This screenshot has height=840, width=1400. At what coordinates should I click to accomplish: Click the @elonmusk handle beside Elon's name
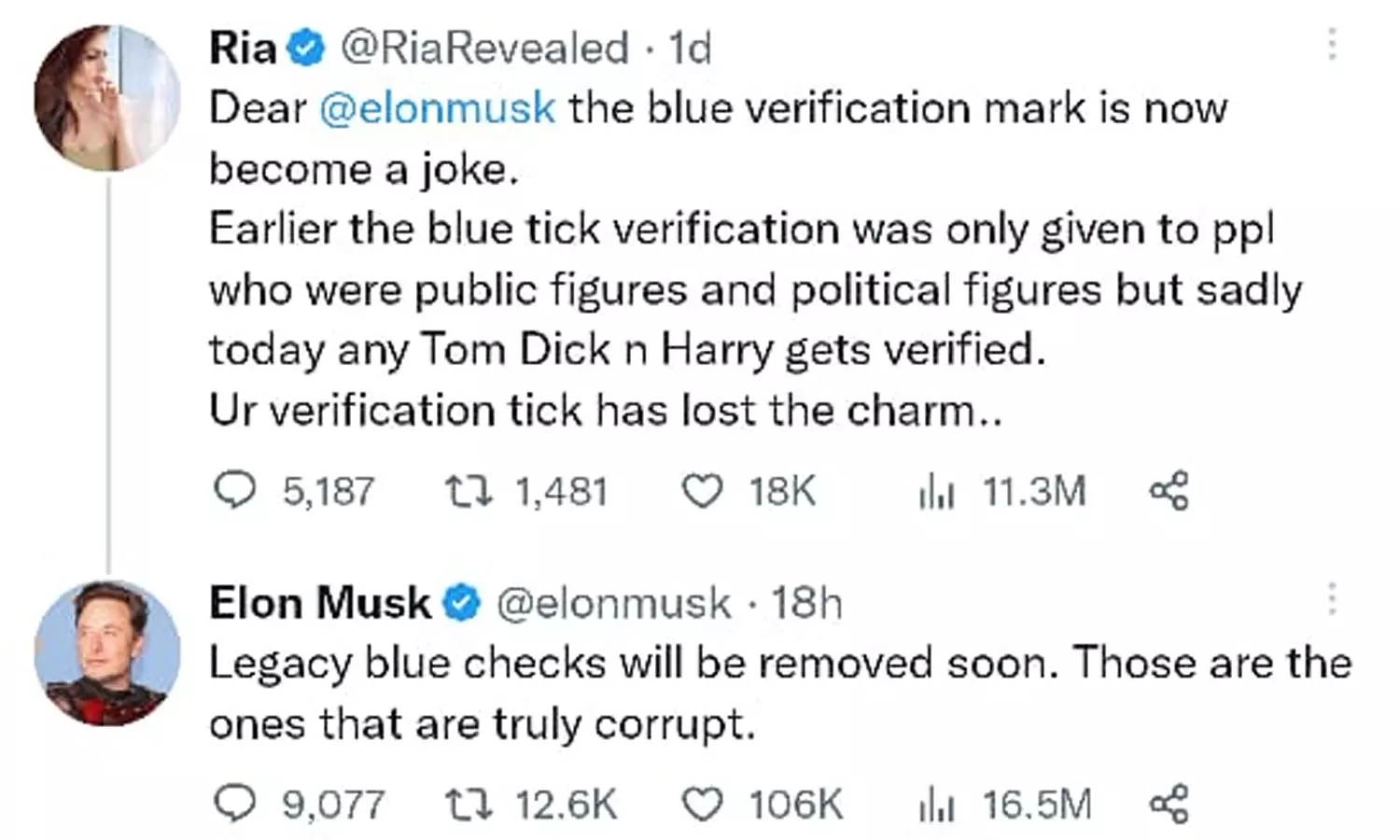[x=613, y=604]
